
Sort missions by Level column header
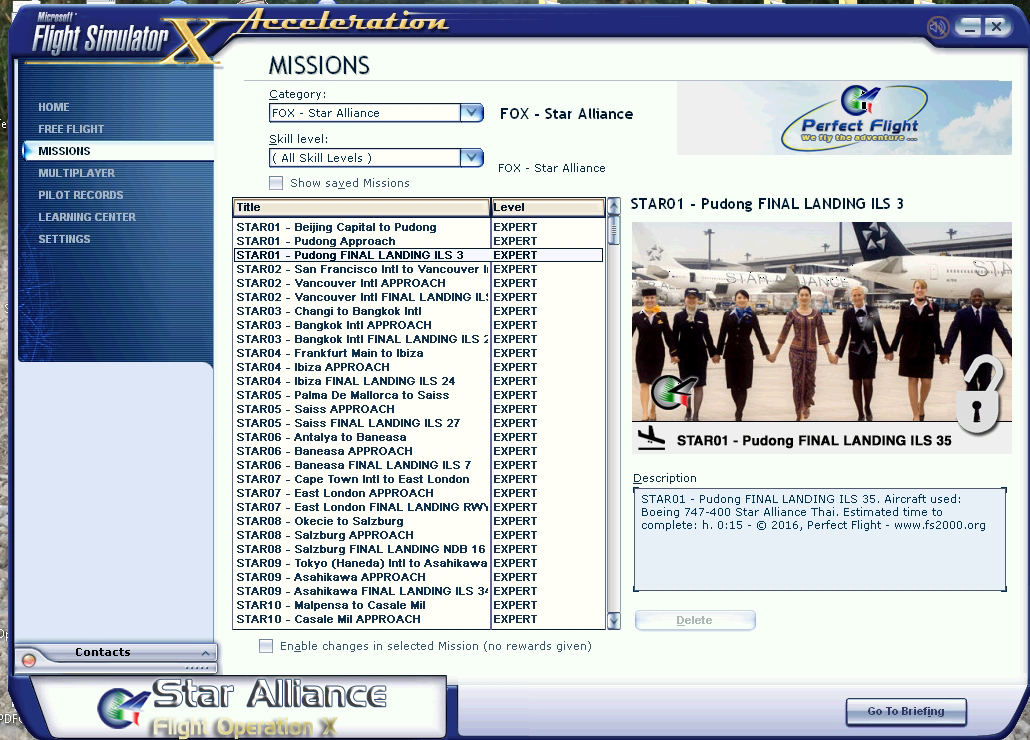pos(548,207)
